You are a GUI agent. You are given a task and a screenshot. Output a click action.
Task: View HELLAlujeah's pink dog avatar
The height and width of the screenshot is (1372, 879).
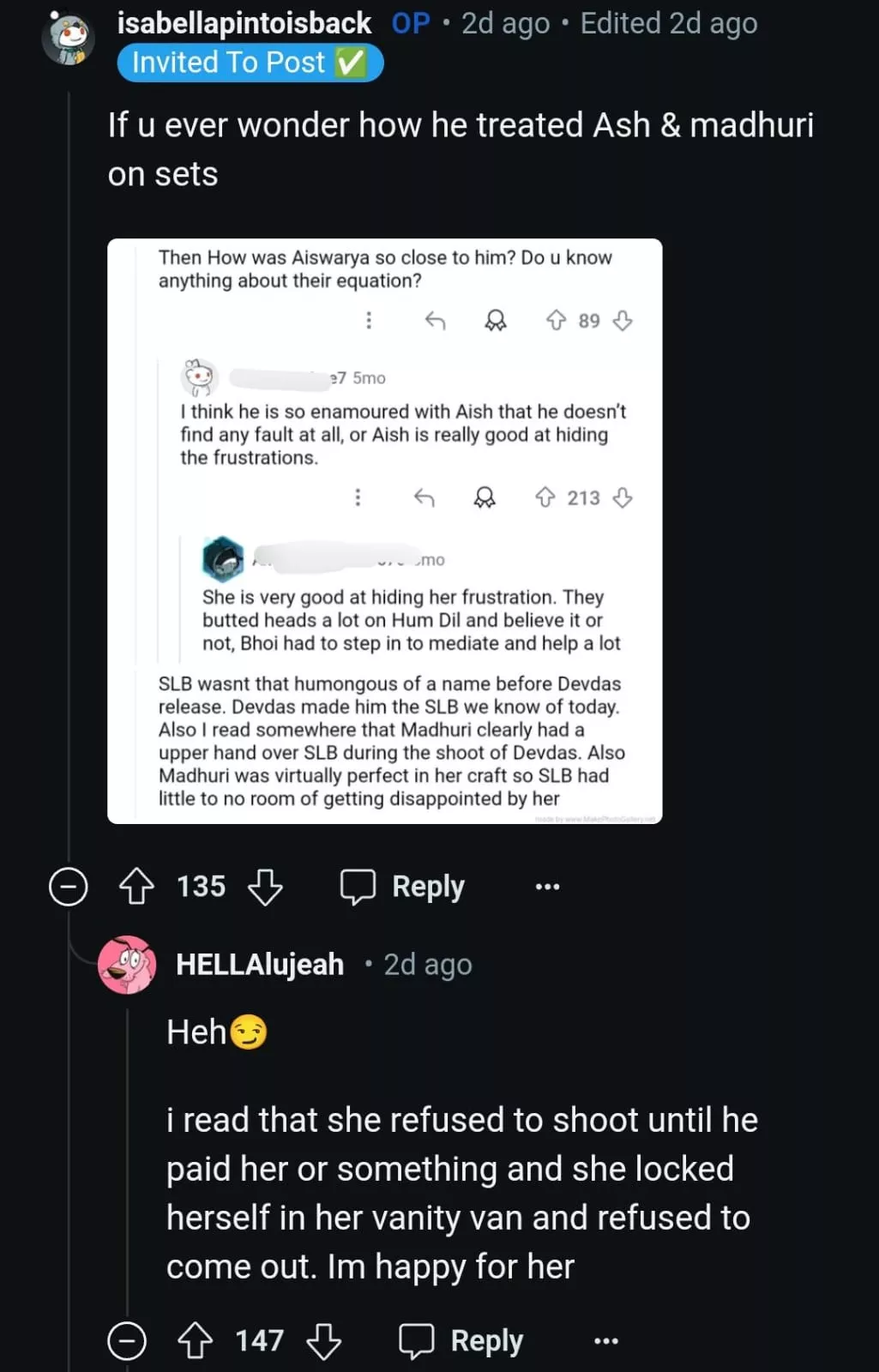(x=127, y=965)
